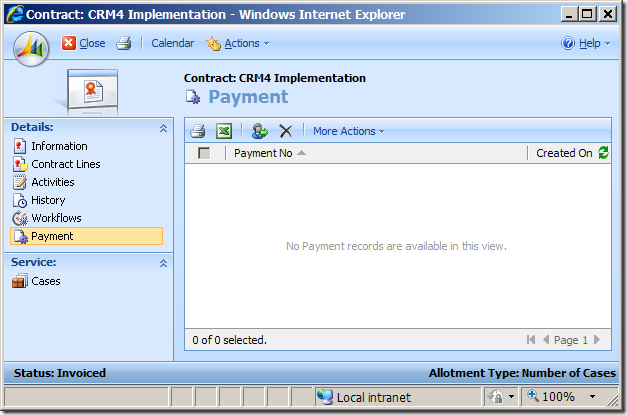Go to the previous page arrow
The height and width of the screenshot is (415, 627).
tap(546, 340)
